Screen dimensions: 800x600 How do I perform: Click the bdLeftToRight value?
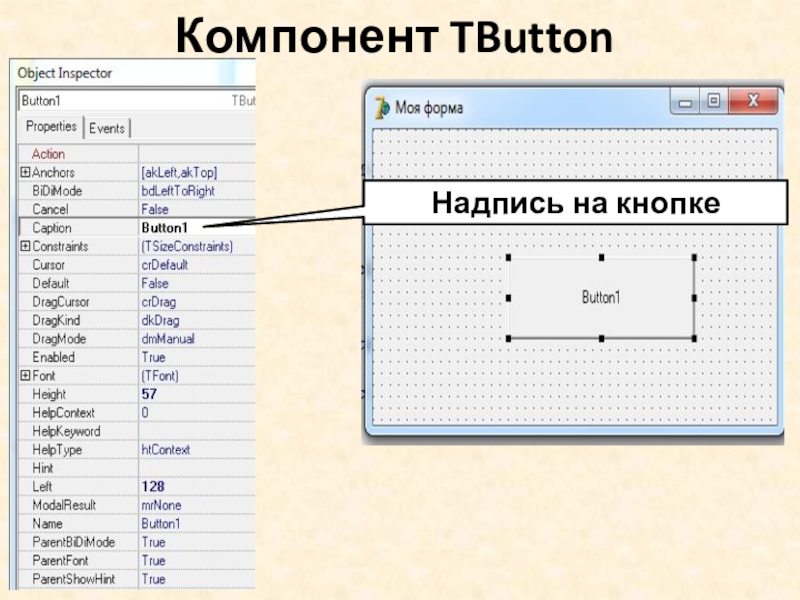pyautogui.click(x=178, y=191)
